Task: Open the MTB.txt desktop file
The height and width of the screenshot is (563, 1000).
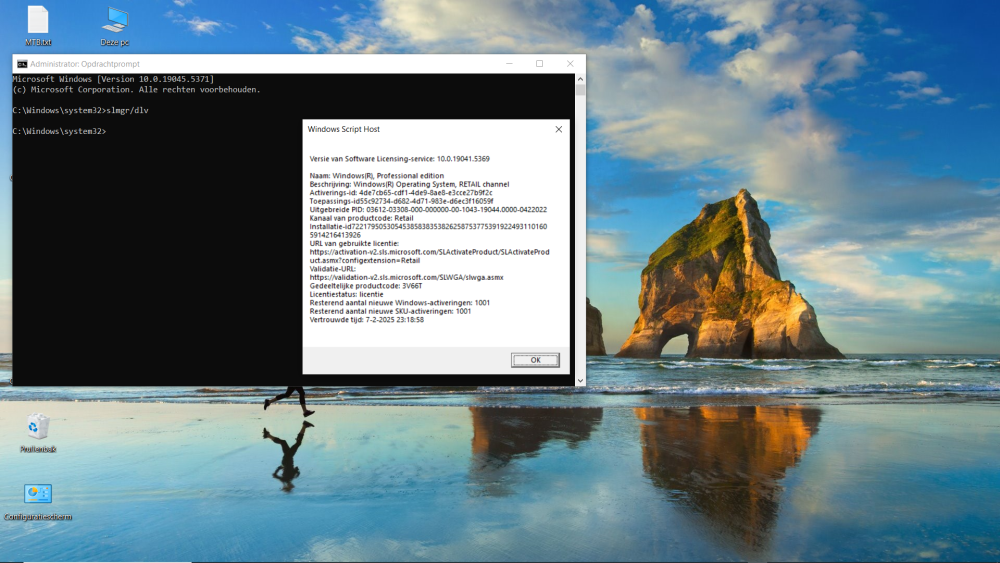Action: tap(38, 26)
